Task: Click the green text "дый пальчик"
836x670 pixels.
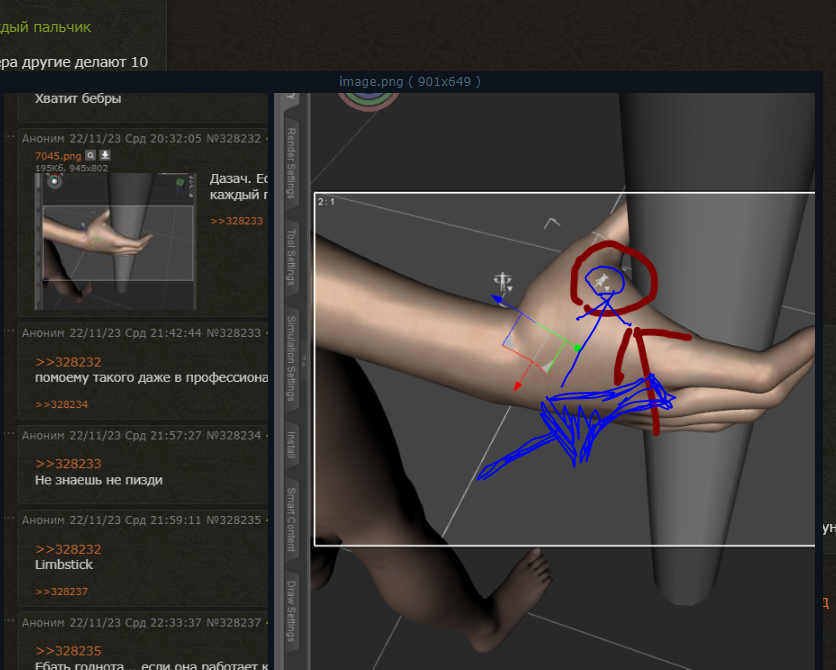Action: point(45,27)
